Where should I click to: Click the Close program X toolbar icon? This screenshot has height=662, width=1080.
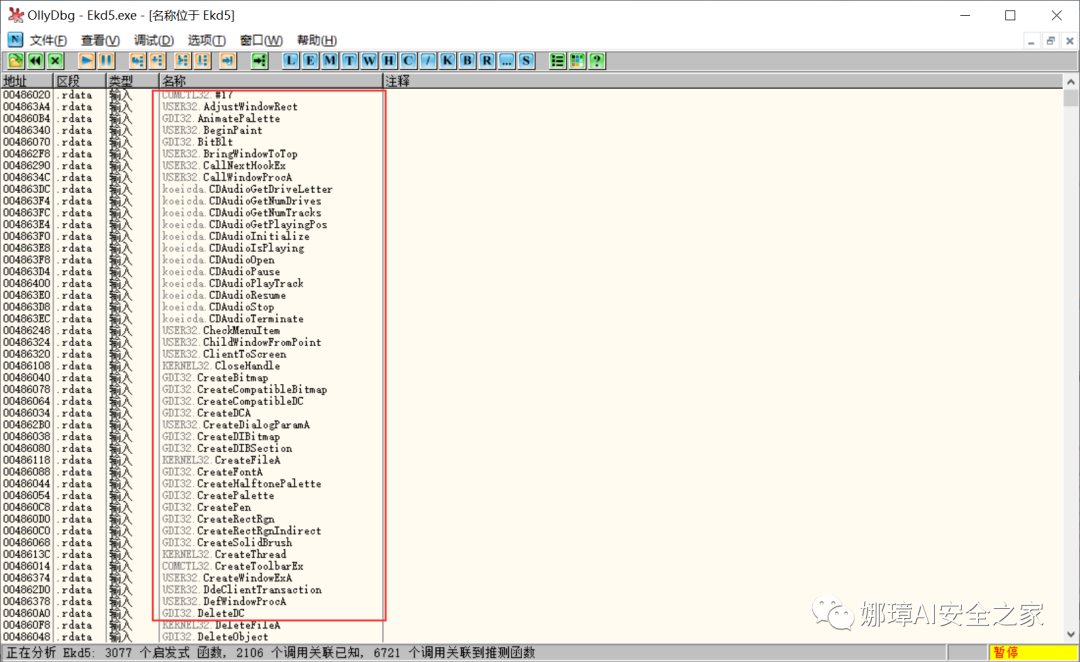pos(55,61)
